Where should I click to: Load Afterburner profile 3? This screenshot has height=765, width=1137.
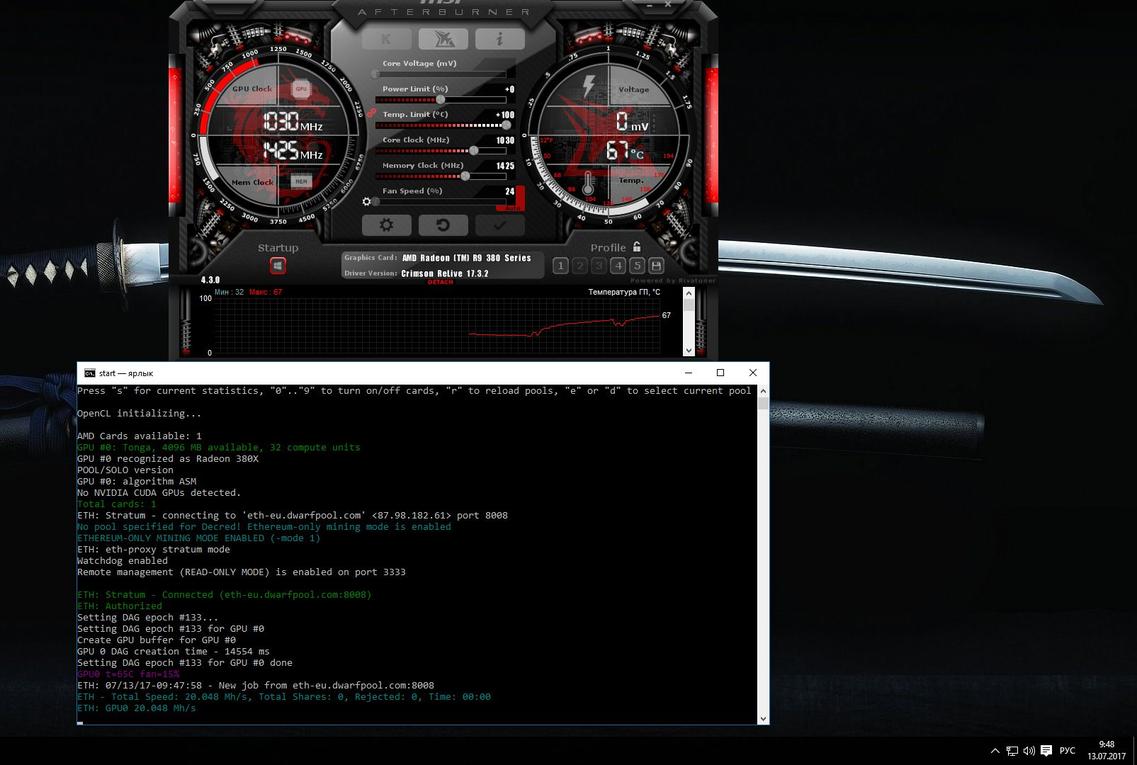pos(598,266)
